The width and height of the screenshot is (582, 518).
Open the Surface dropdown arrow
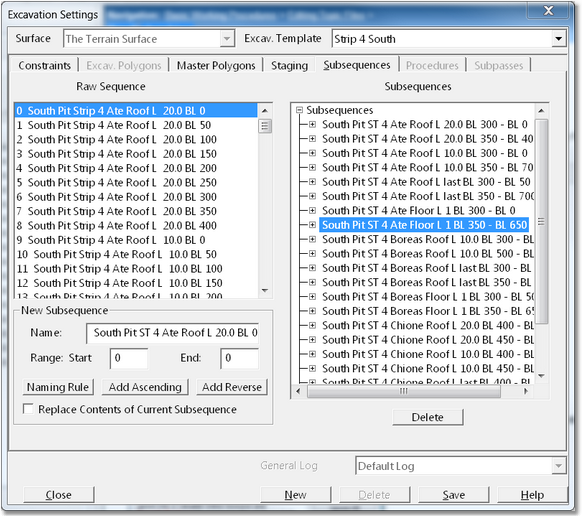226,39
